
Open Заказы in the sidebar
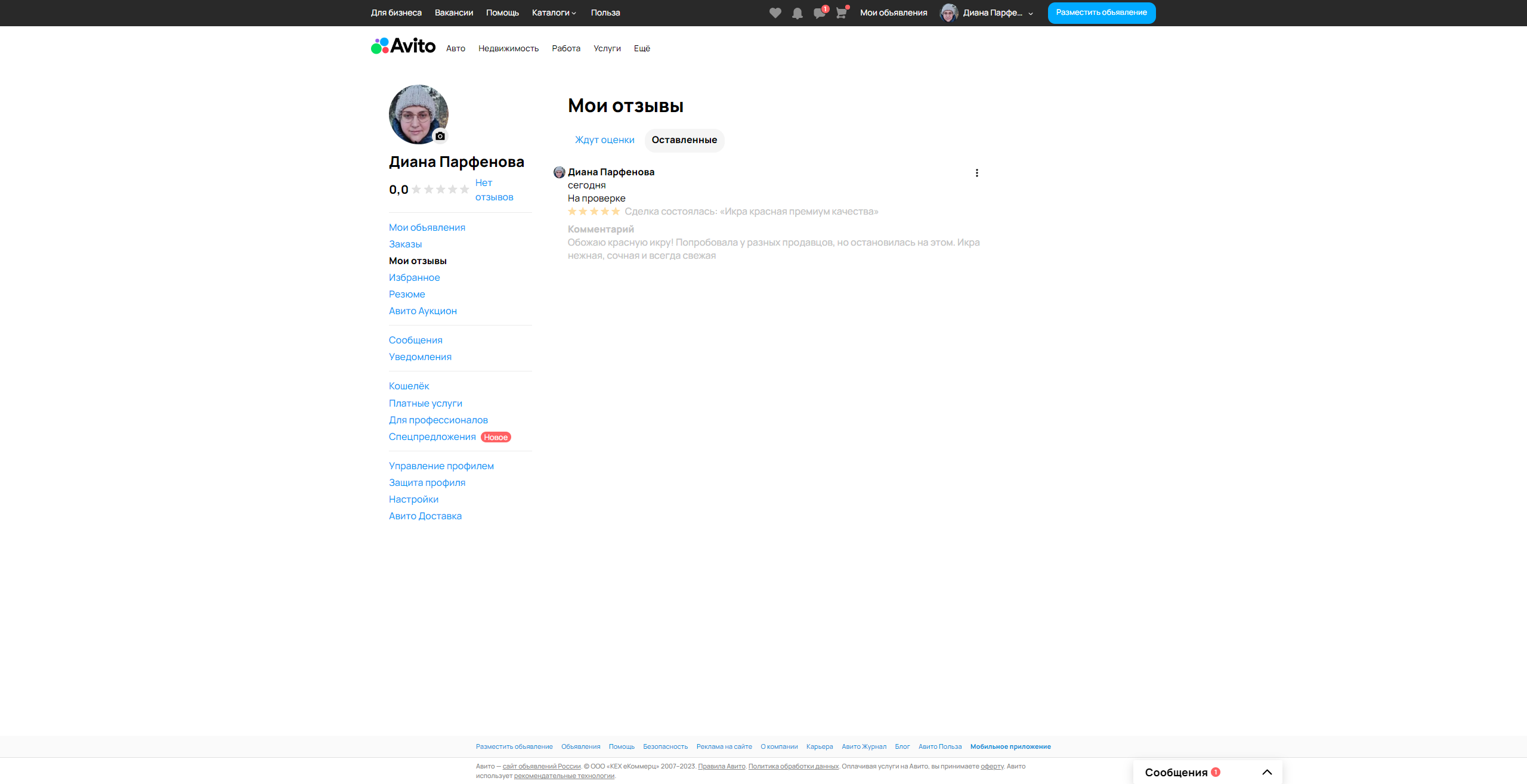(x=405, y=244)
